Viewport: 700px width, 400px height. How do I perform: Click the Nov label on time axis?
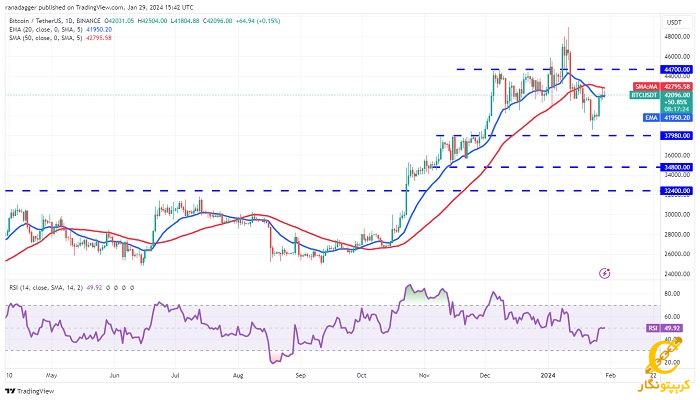424,375
